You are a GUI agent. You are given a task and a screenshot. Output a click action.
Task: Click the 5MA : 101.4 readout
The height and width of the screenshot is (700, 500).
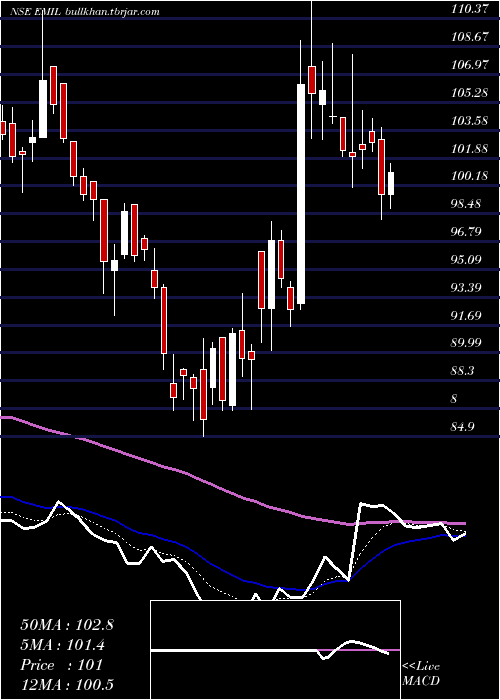point(64,645)
